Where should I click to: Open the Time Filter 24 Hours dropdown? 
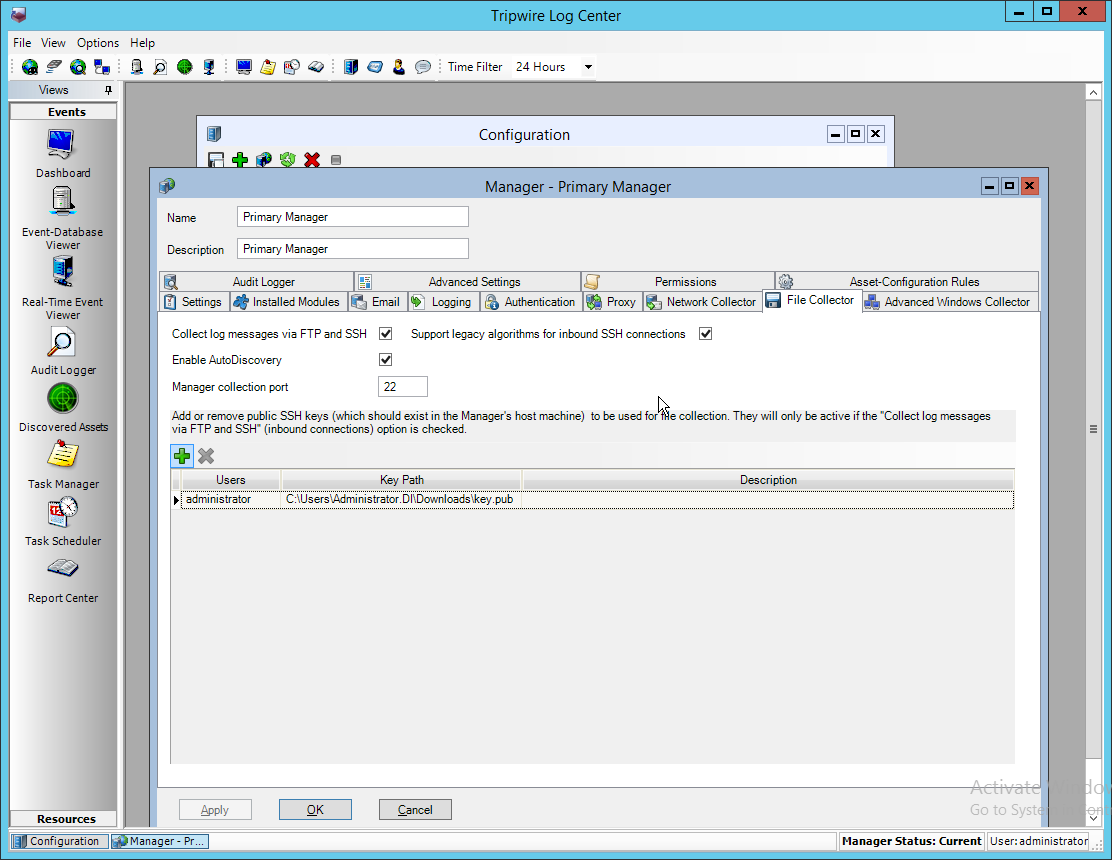(588, 67)
